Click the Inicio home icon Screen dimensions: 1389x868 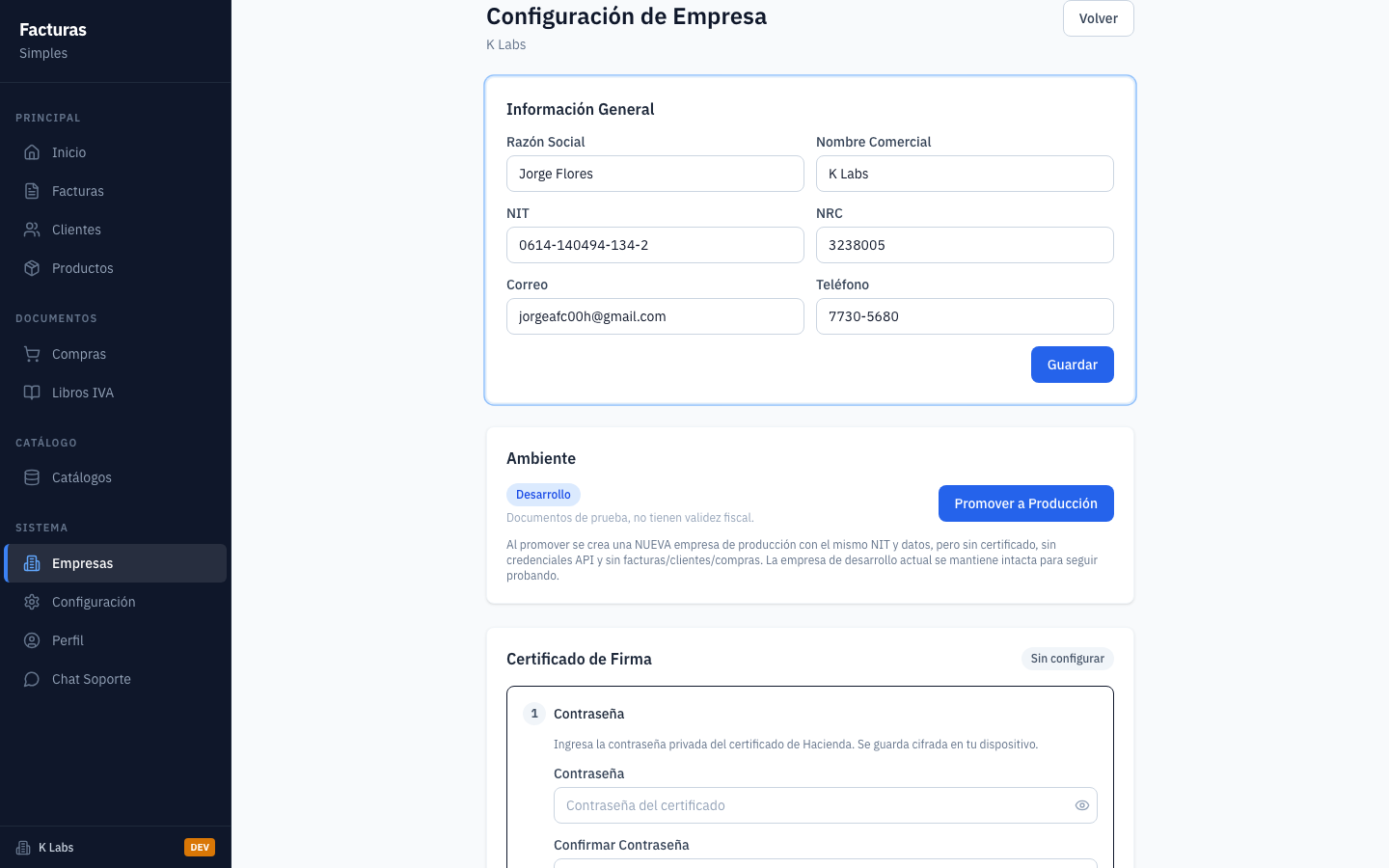tap(32, 152)
